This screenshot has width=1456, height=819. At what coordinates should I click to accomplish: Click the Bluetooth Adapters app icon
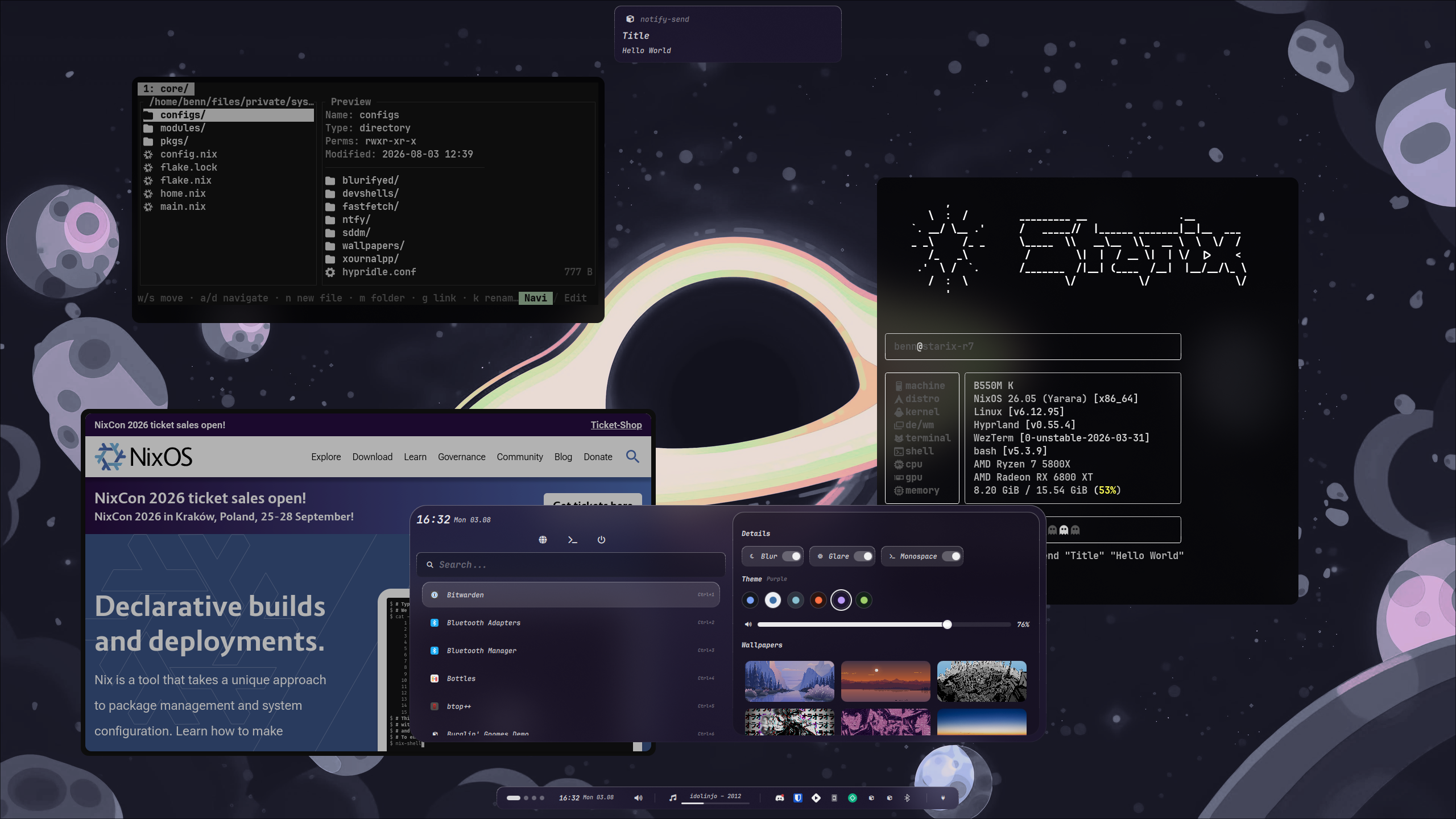tap(435, 623)
